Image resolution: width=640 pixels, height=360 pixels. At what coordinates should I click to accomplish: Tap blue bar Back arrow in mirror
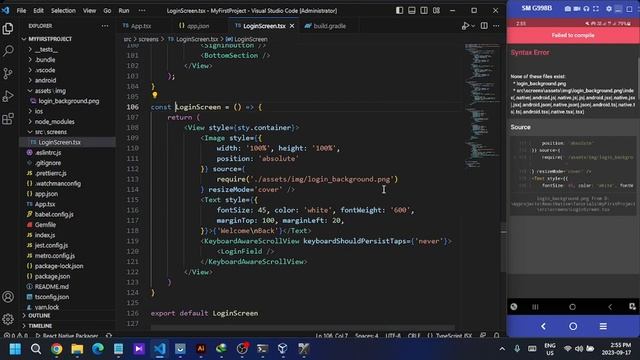(x=543, y=326)
